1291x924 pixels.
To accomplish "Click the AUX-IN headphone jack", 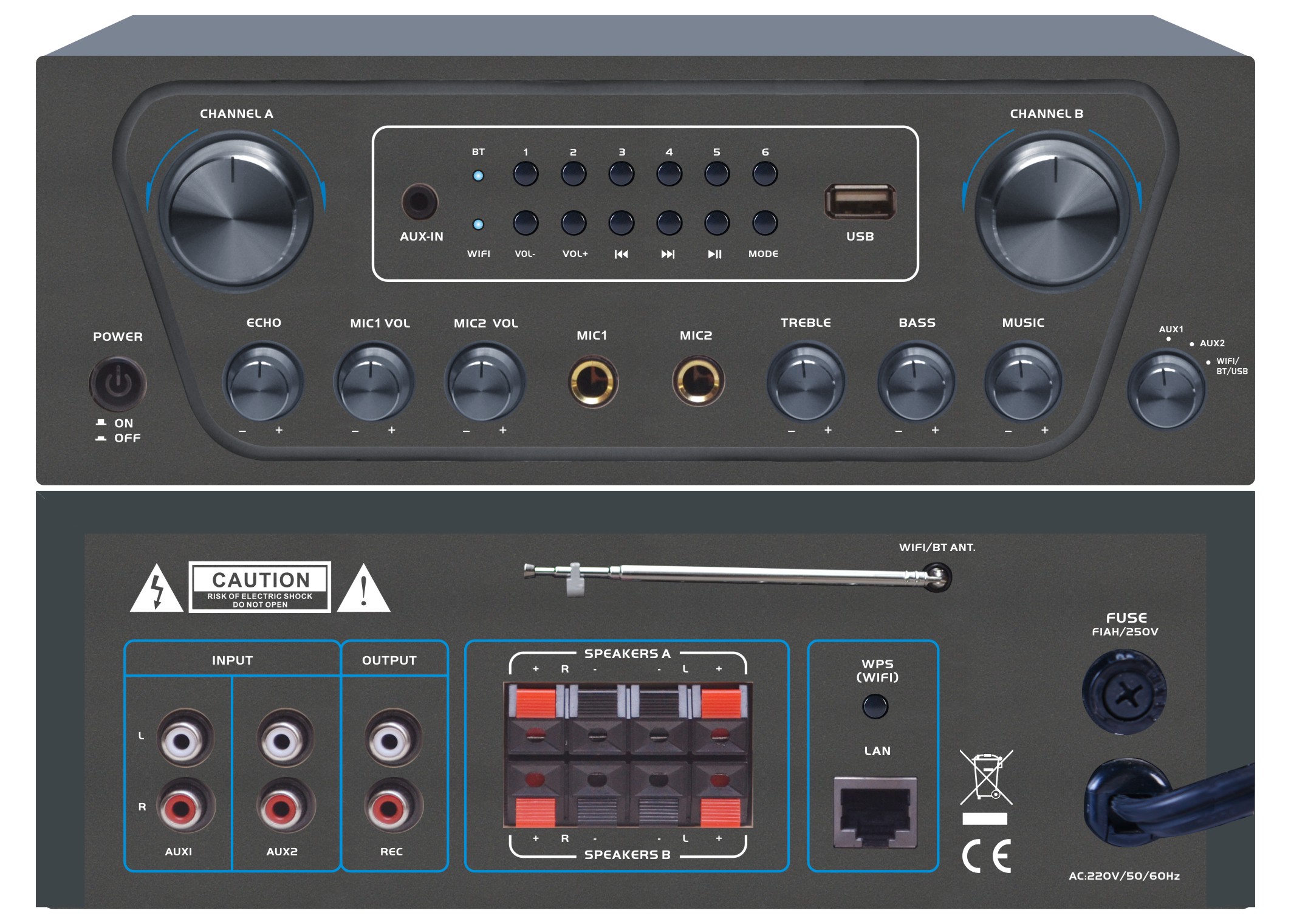I will click(420, 202).
